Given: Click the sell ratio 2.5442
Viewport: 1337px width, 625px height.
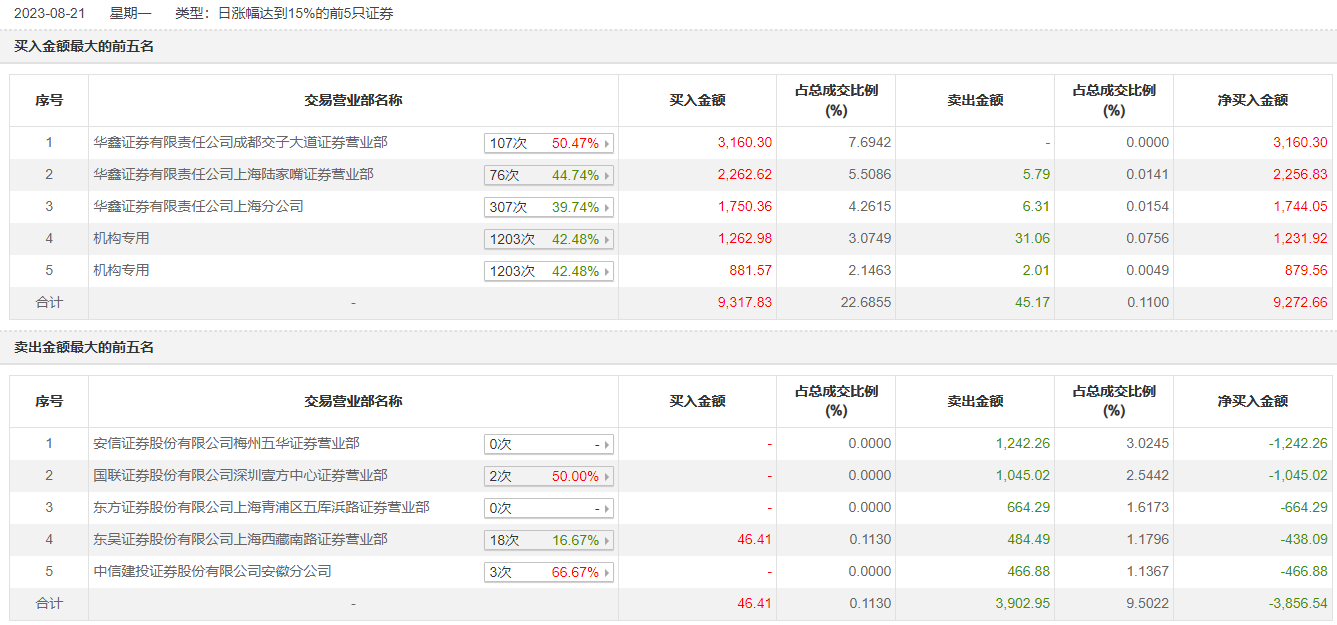Looking at the screenshot, I should tap(1147, 476).
